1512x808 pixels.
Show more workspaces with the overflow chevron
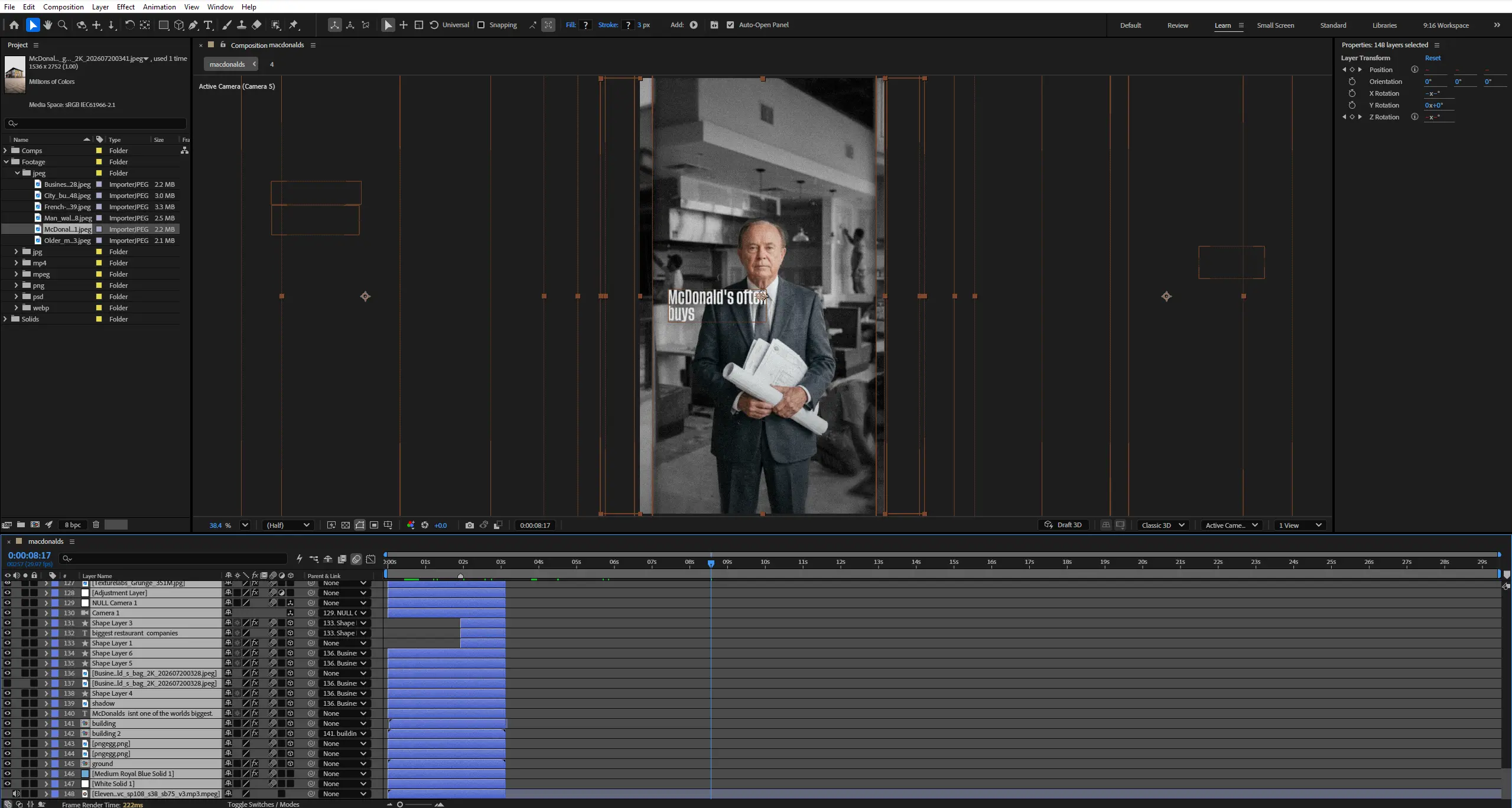click(x=1497, y=25)
